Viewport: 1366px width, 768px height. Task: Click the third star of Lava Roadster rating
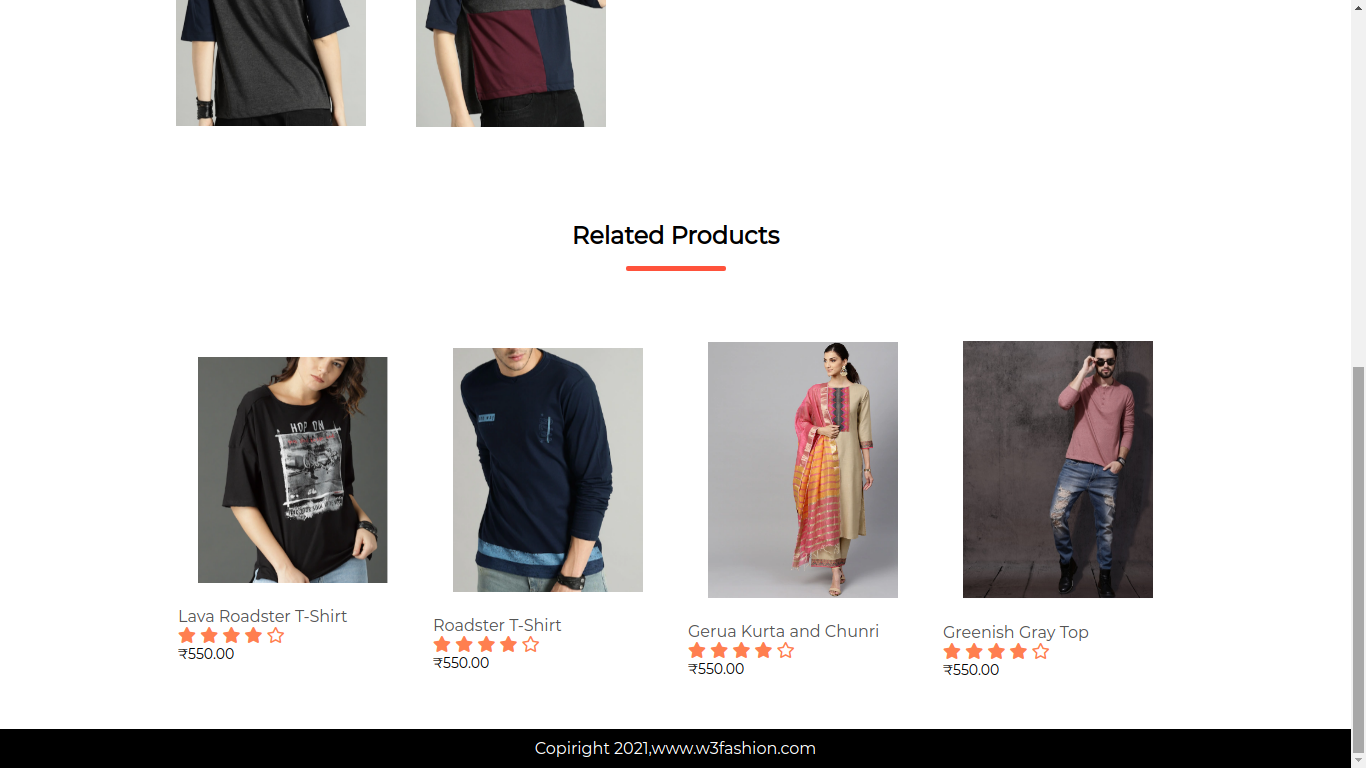pyautogui.click(x=231, y=635)
